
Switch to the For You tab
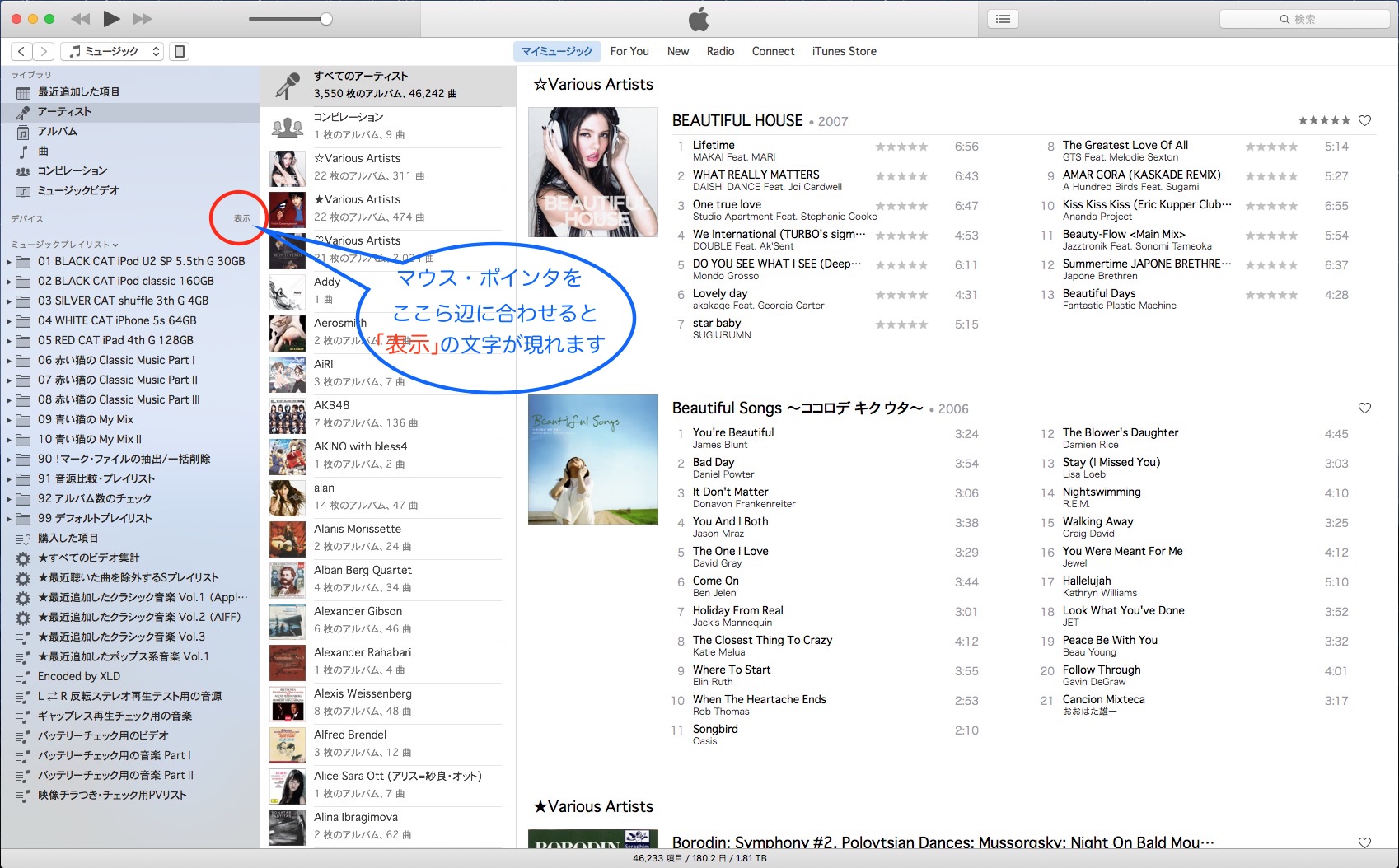coord(629,51)
